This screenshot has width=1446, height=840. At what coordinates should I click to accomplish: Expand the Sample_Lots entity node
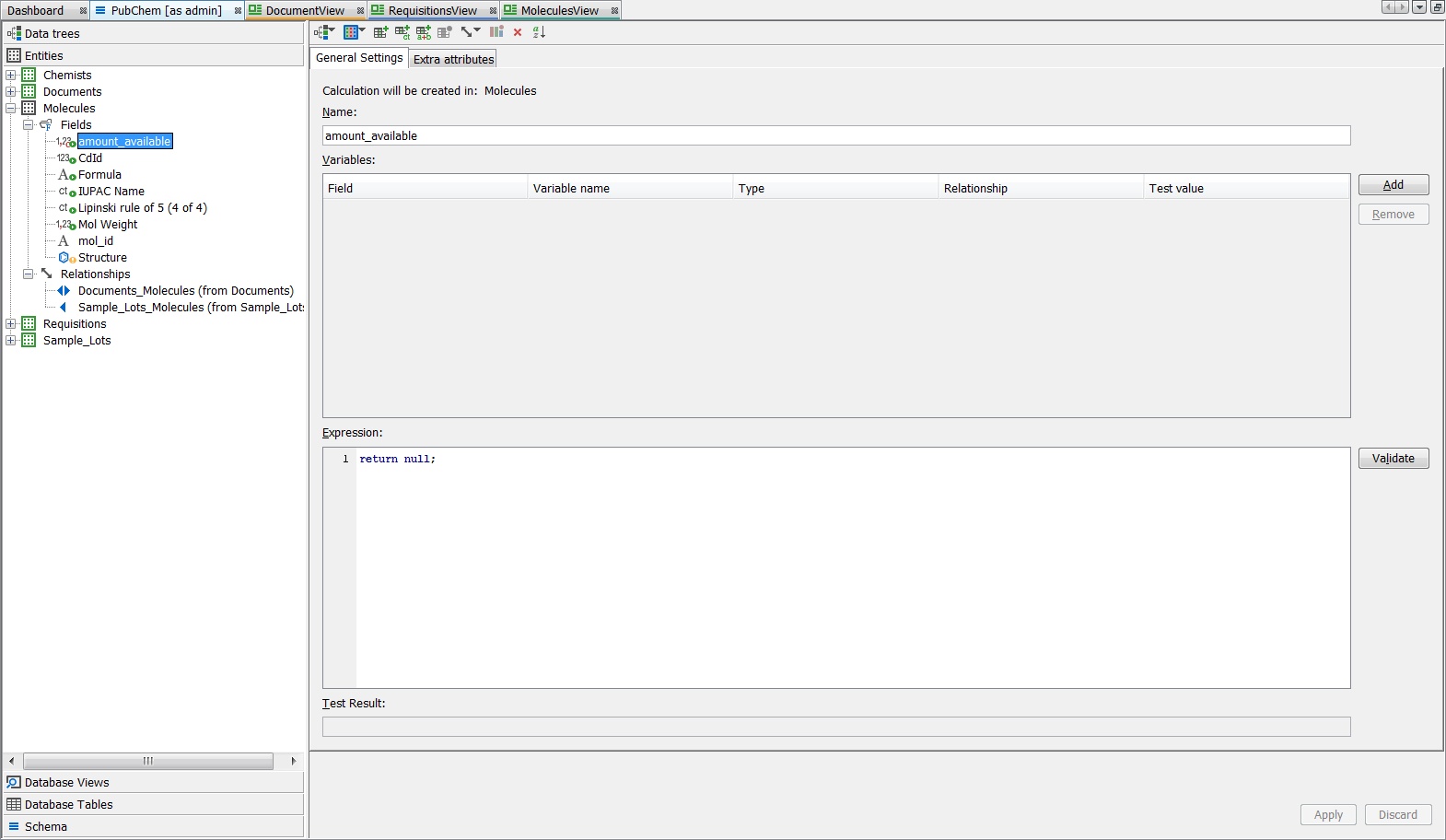(x=11, y=341)
